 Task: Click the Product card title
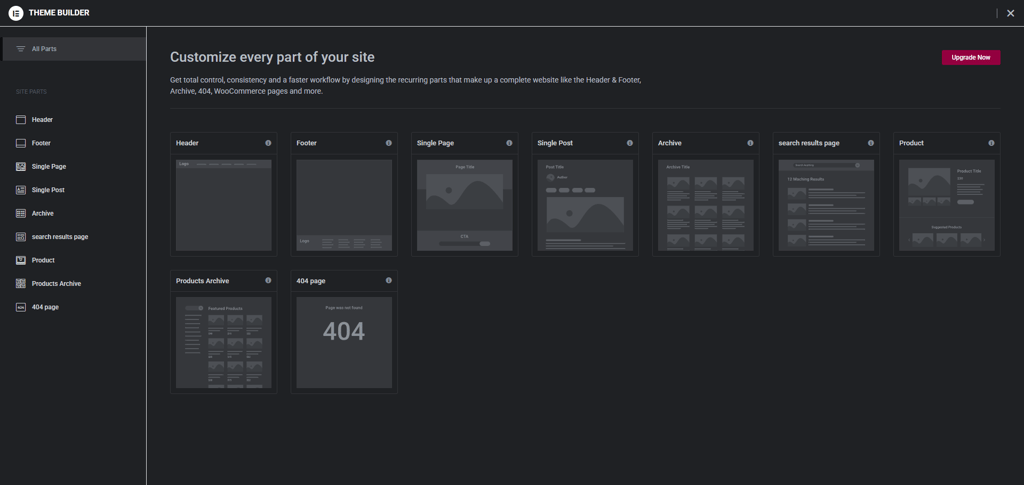(x=912, y=143)
